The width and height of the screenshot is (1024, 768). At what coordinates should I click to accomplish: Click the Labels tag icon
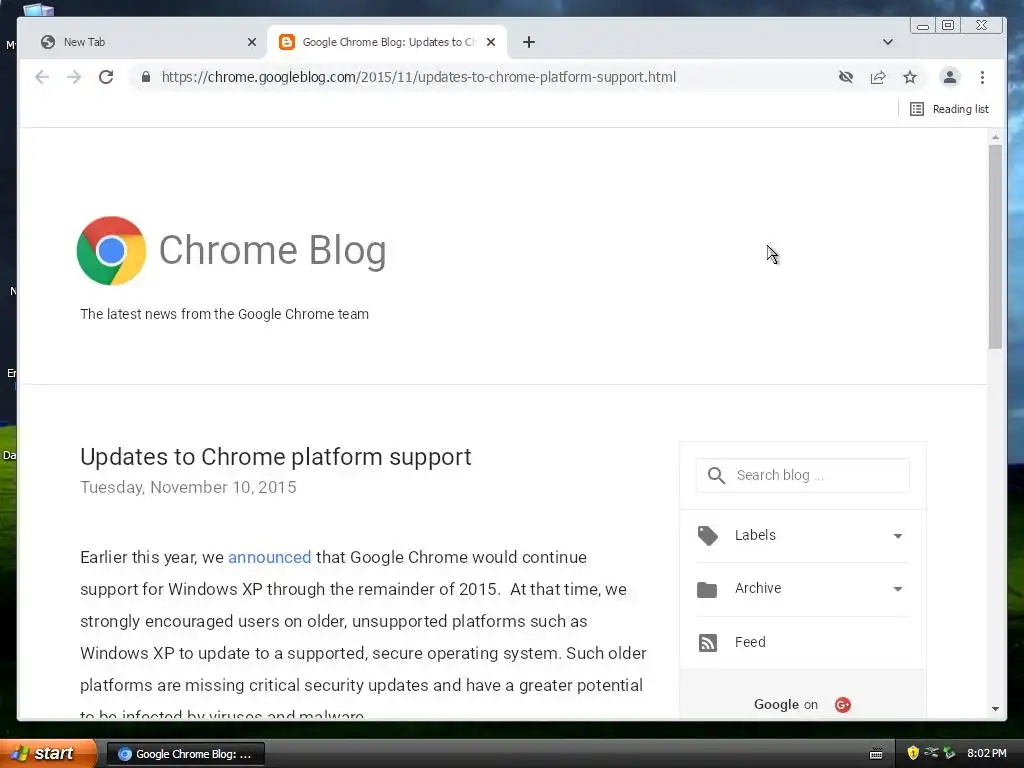click(707, 536)
